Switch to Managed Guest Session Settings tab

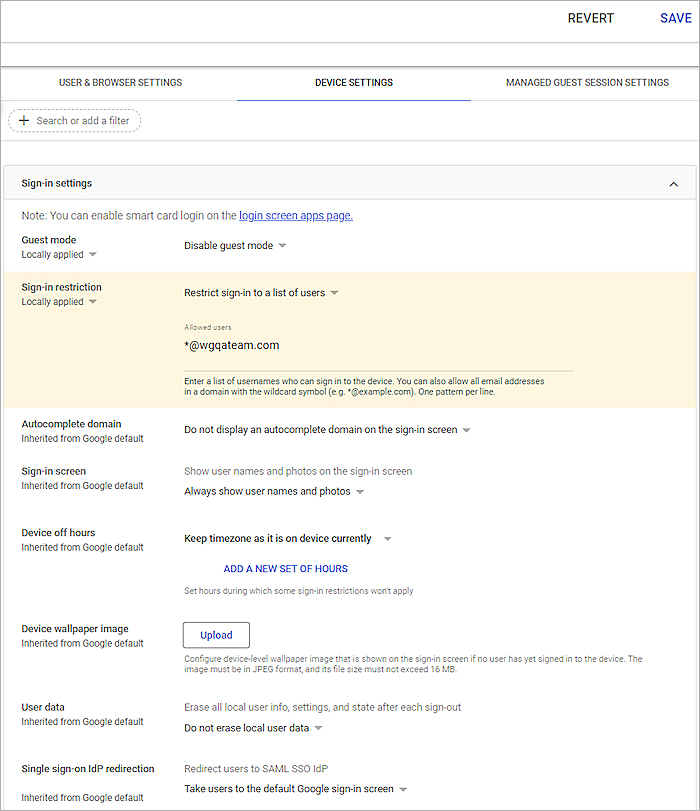click(587, 82)
